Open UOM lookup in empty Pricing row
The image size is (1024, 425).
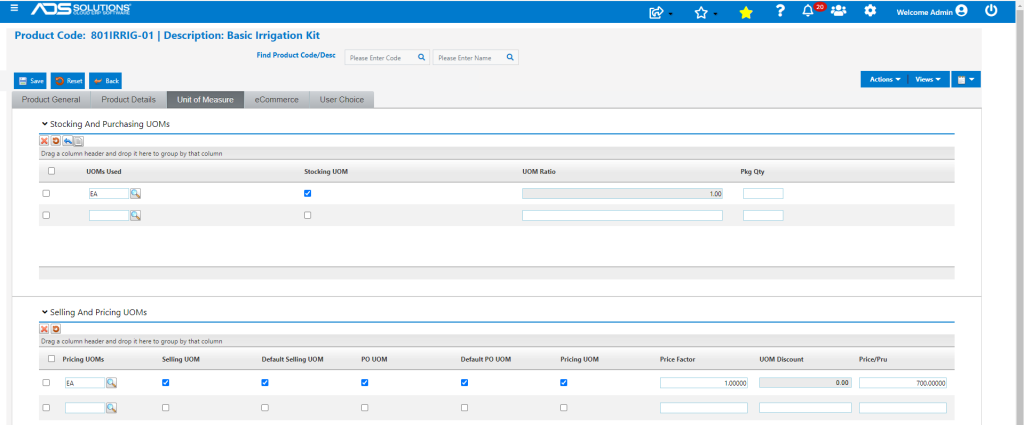(x=112, y=407)
